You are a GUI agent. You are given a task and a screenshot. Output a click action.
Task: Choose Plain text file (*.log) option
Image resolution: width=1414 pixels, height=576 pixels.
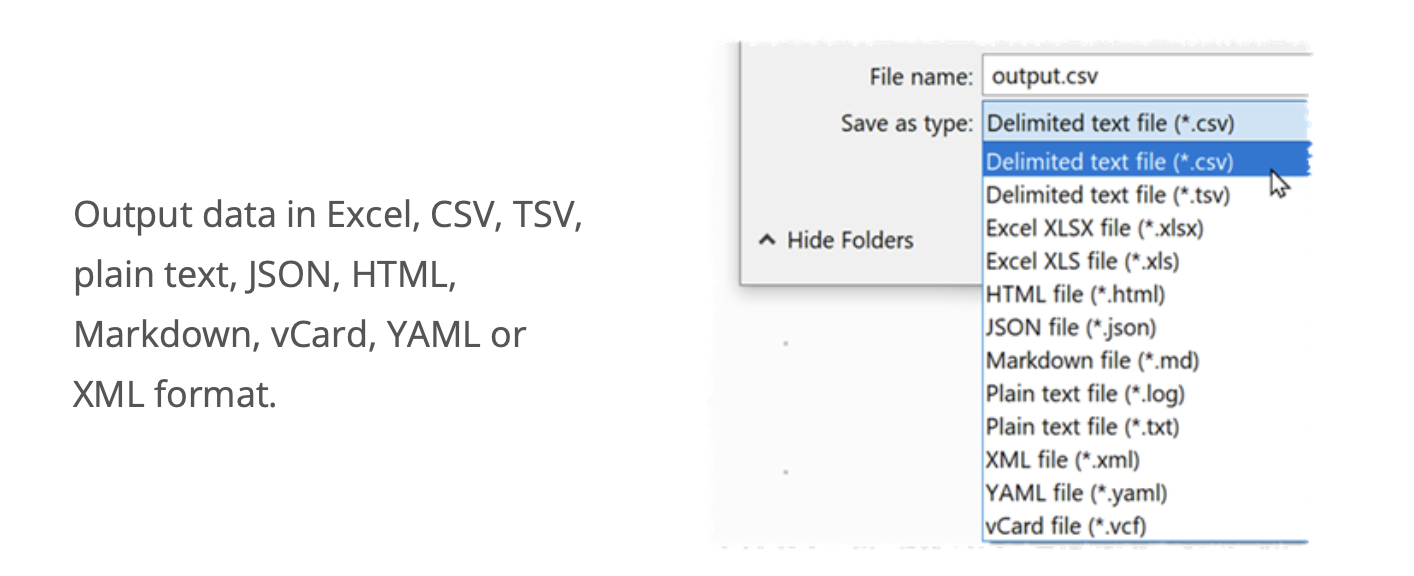point(1085,394)
